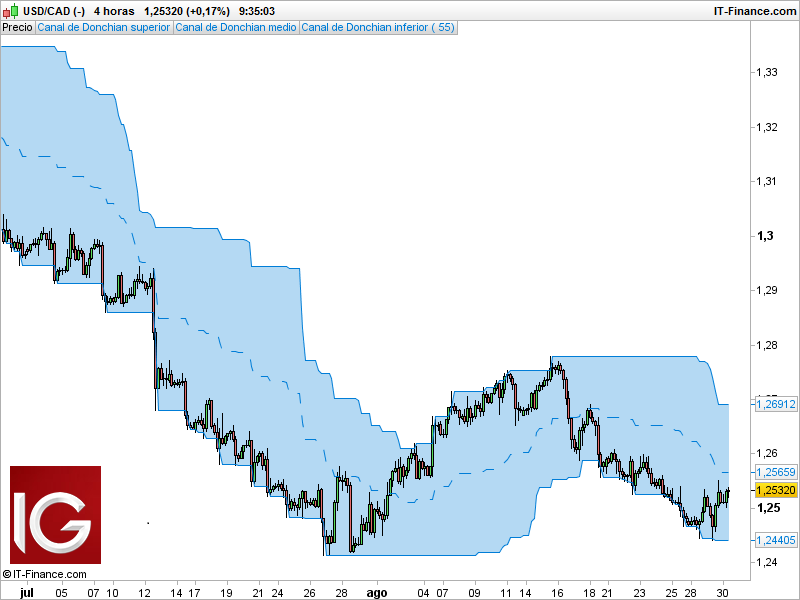The width and height of the screenshot is (800, 600).
Task: Click the 30 date marker on time axis
Action: pyautogui.click(x=722, y=593)
